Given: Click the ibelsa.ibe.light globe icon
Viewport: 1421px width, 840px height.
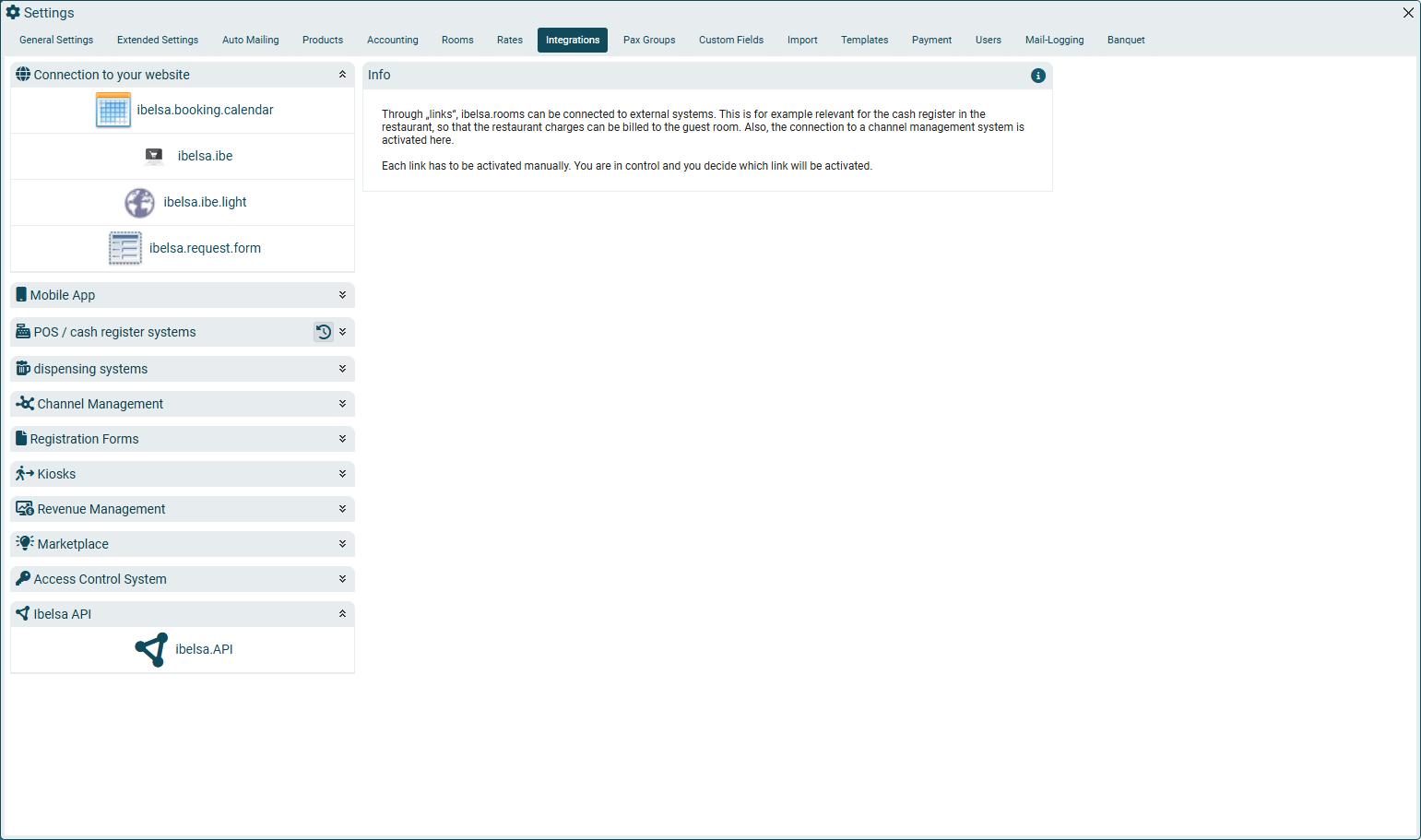Looking at the screenshot, I should [x=140, y=202].
